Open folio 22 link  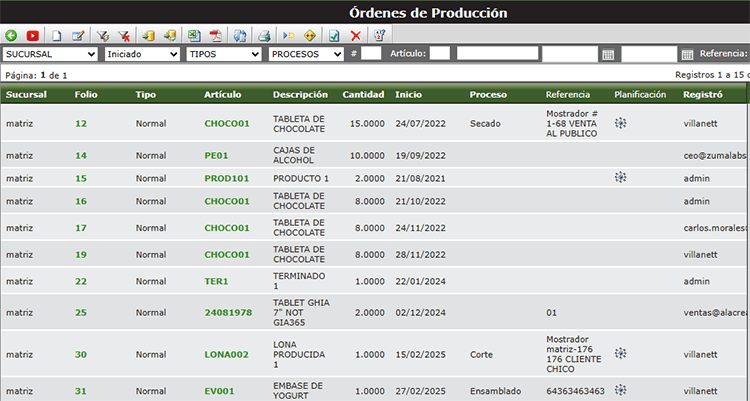tap(81, 281)
